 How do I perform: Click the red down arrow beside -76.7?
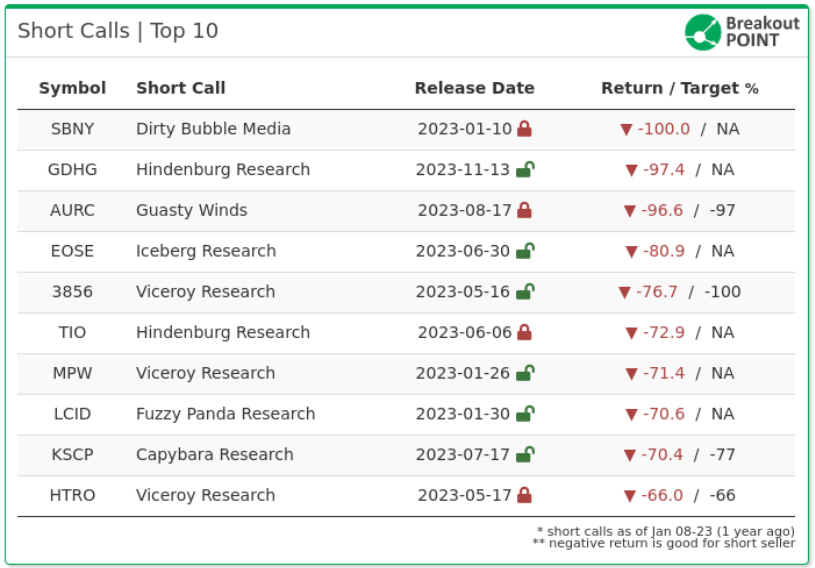(x=625, y=292)
